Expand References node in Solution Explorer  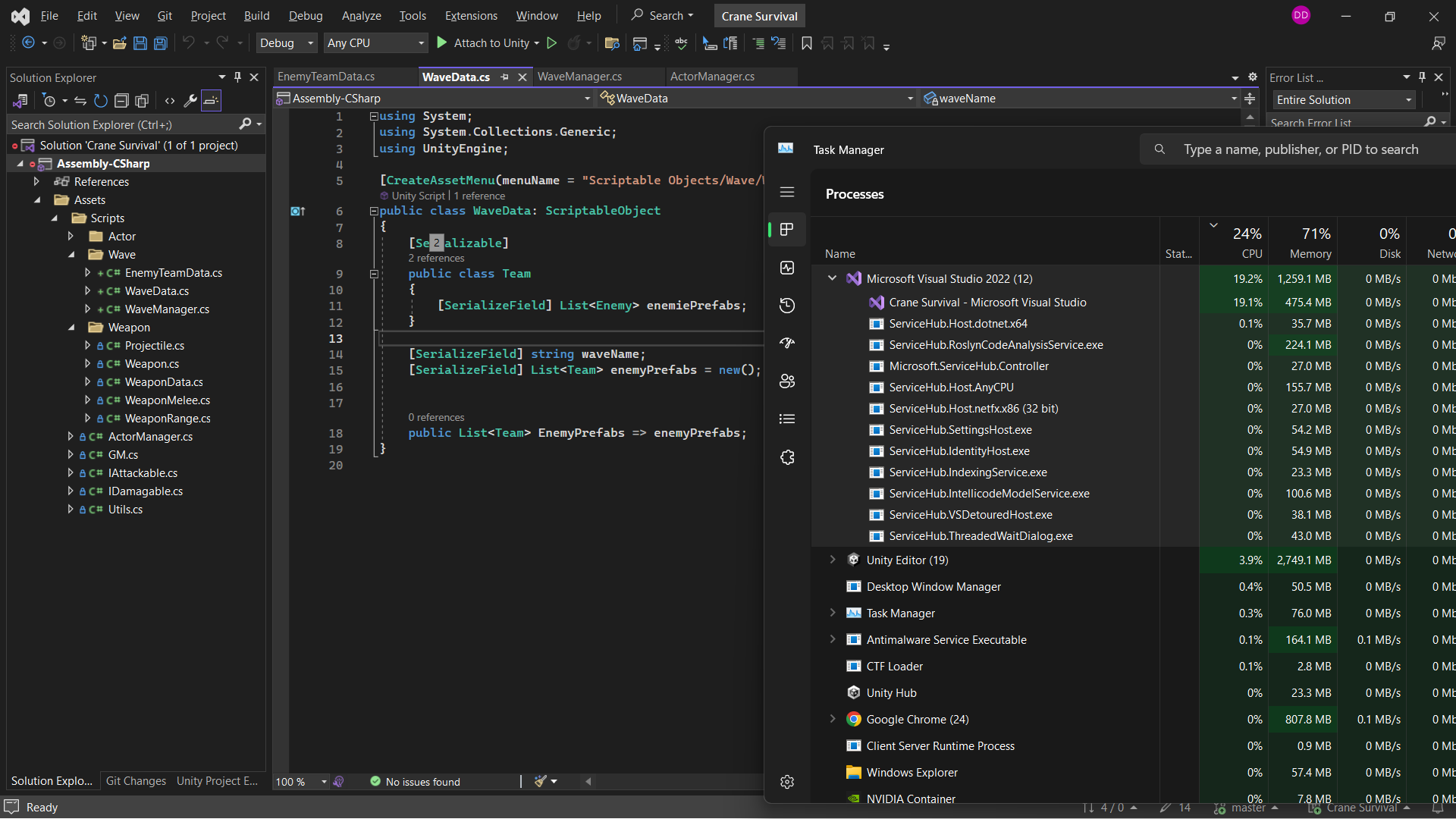click(36, 182)
